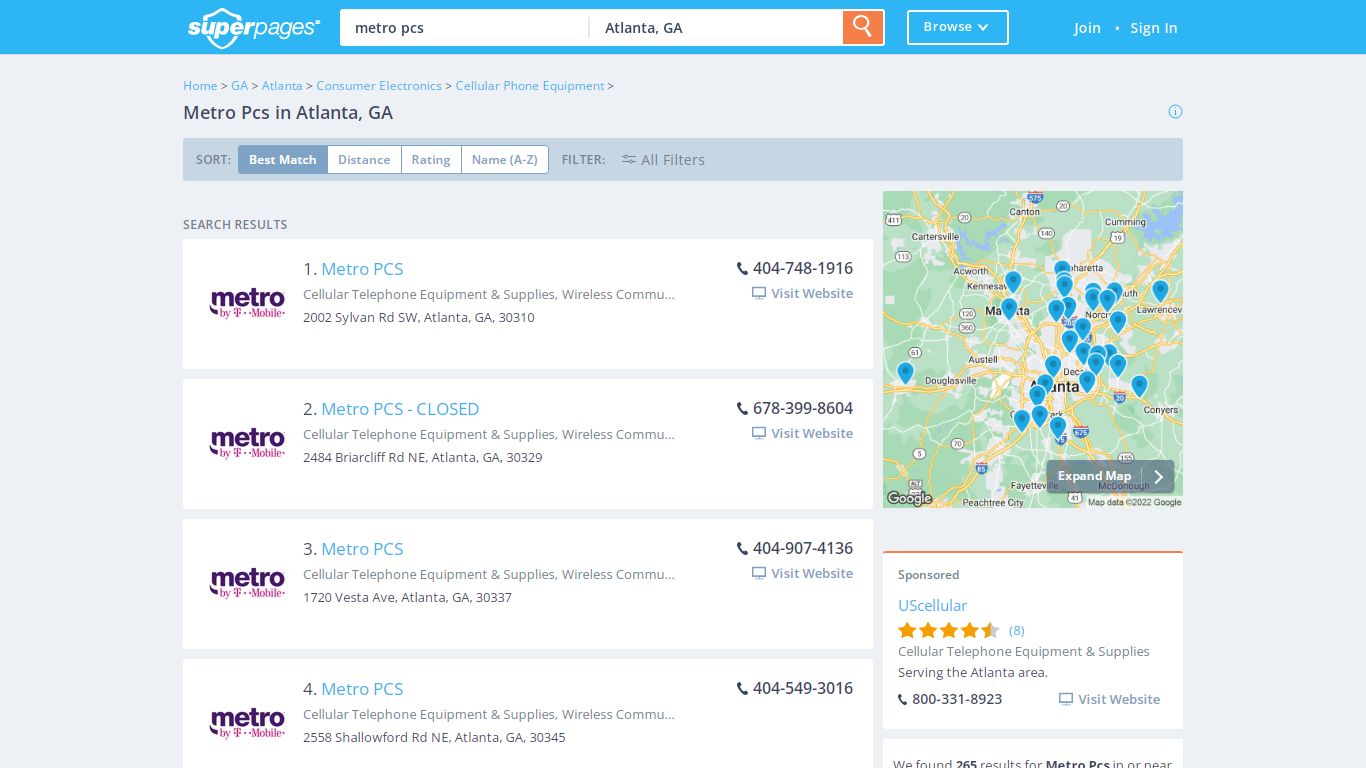This screenshot has height=768, width=1366.
Task: Focus the 'Atlanta, GA' location field
Action: [716, 28]
